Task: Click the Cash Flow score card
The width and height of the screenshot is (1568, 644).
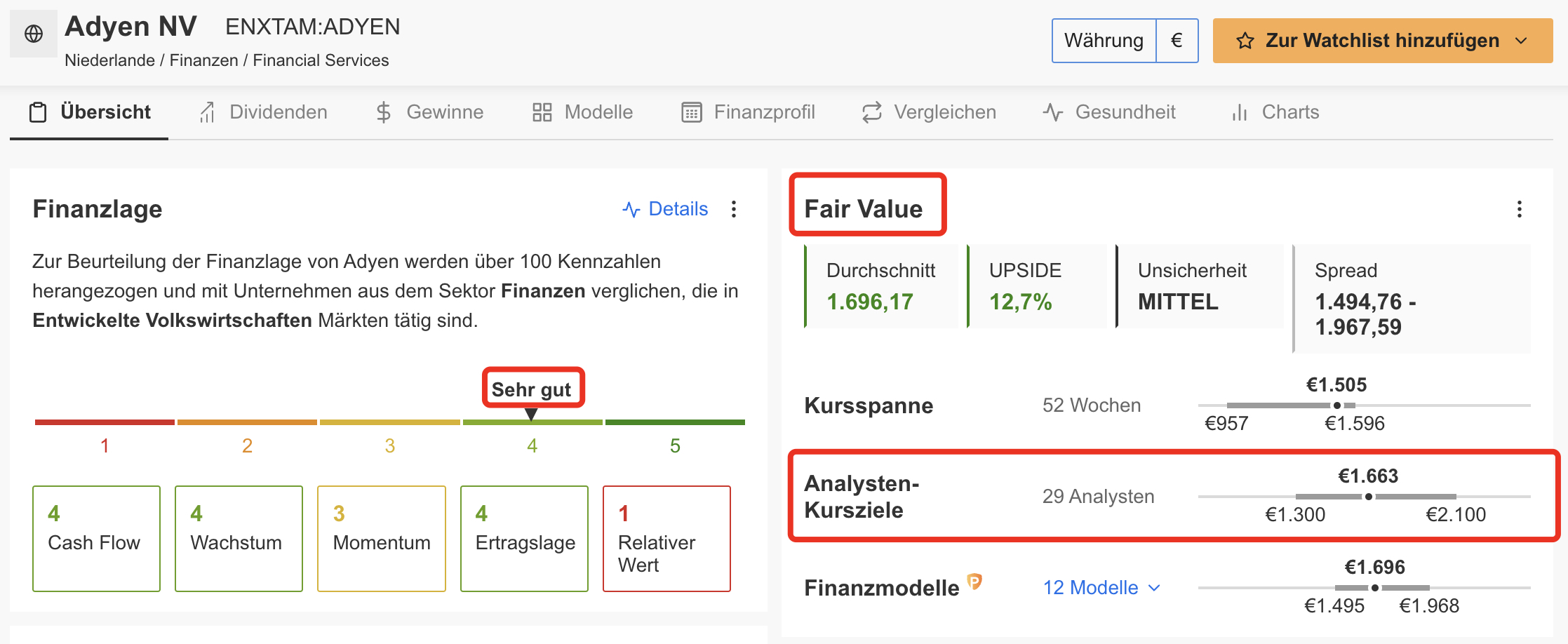Action: [x=96, y=539]
